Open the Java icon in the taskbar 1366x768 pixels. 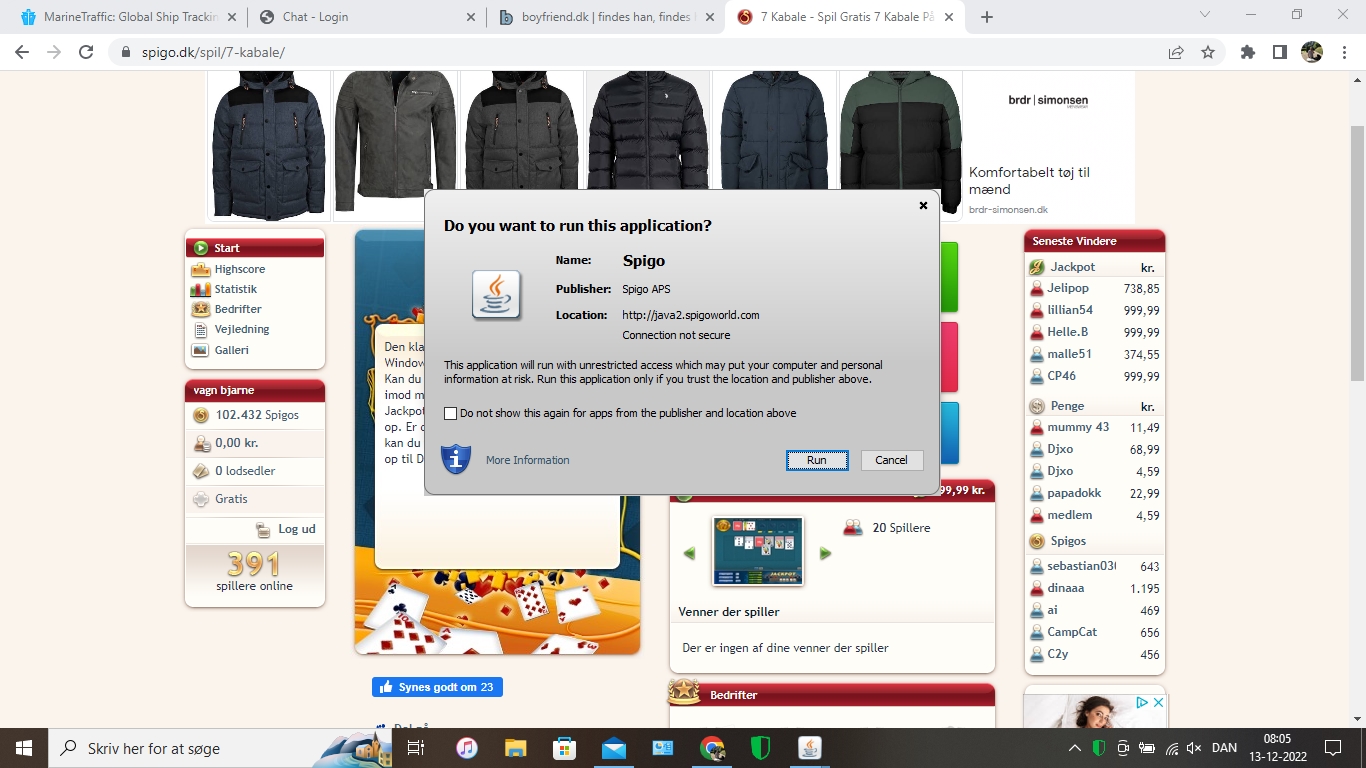pos(809,748)
